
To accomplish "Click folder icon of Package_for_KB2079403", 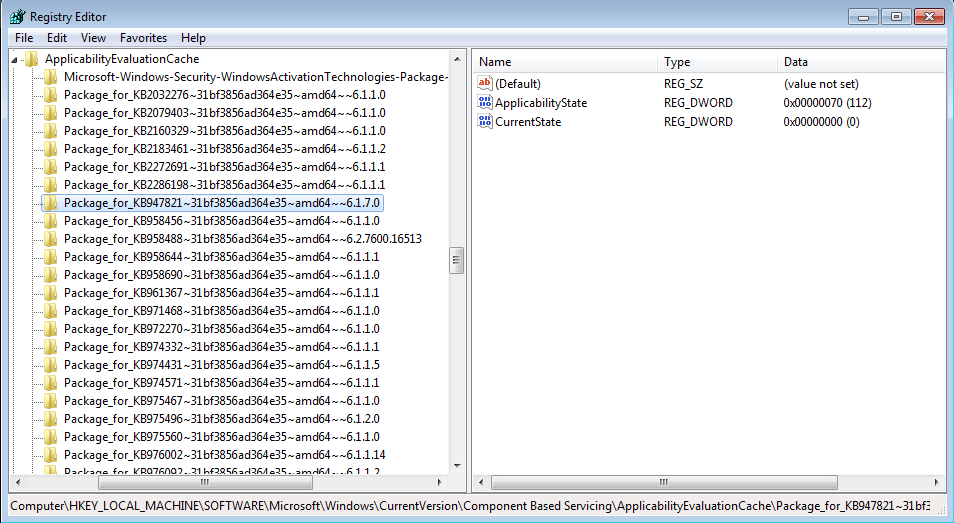I will point(51,113).
